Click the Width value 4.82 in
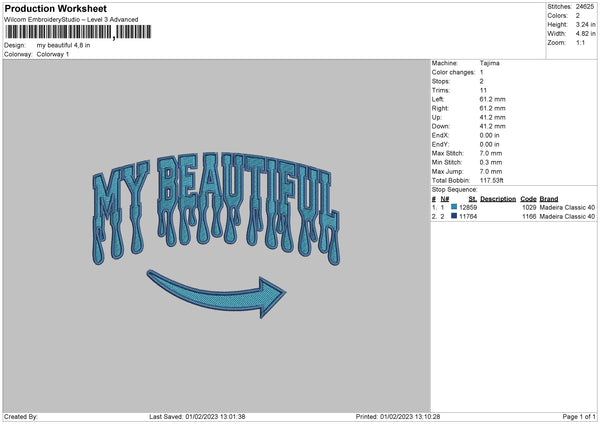Image resolution: width=600 pixels, height=424 pixels. pos(585,34)
